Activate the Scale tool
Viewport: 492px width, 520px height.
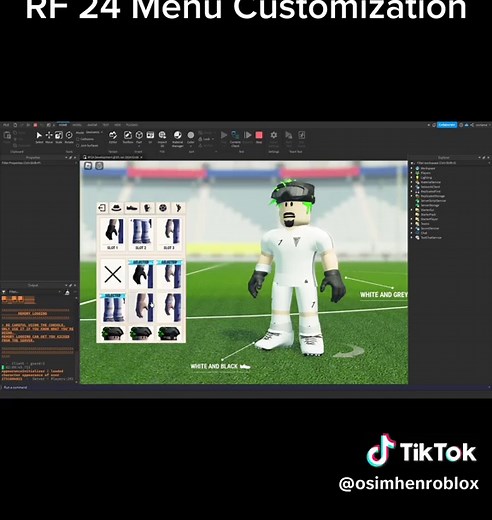pos(59,137)
